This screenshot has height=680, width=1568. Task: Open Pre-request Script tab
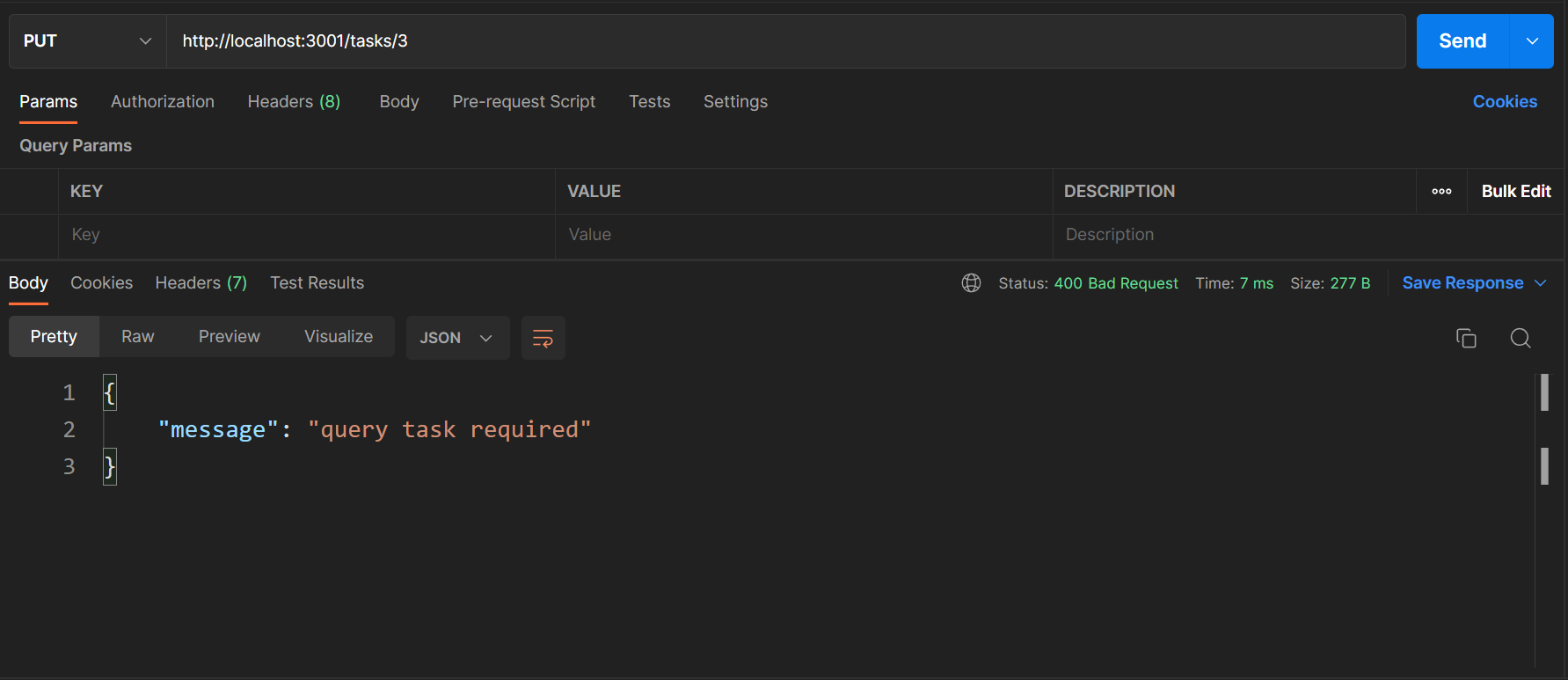click(x=524, y=102)
